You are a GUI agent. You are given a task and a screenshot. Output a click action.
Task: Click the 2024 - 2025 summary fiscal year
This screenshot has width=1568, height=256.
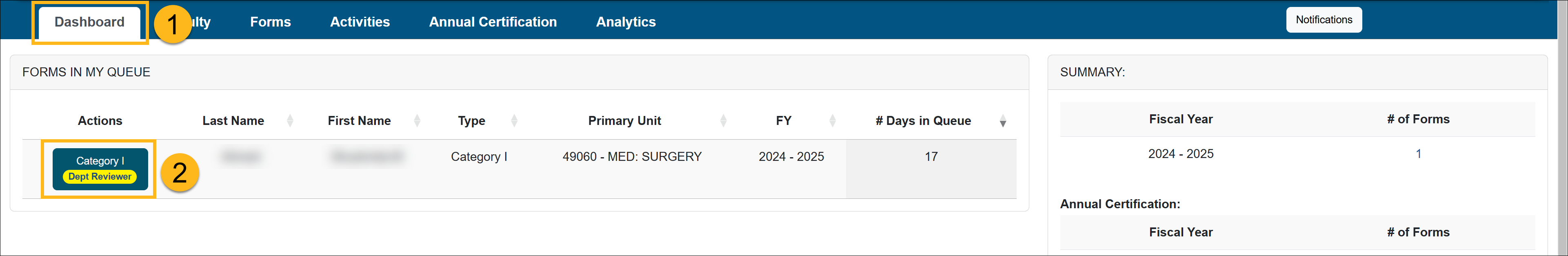pos(1180,154)
